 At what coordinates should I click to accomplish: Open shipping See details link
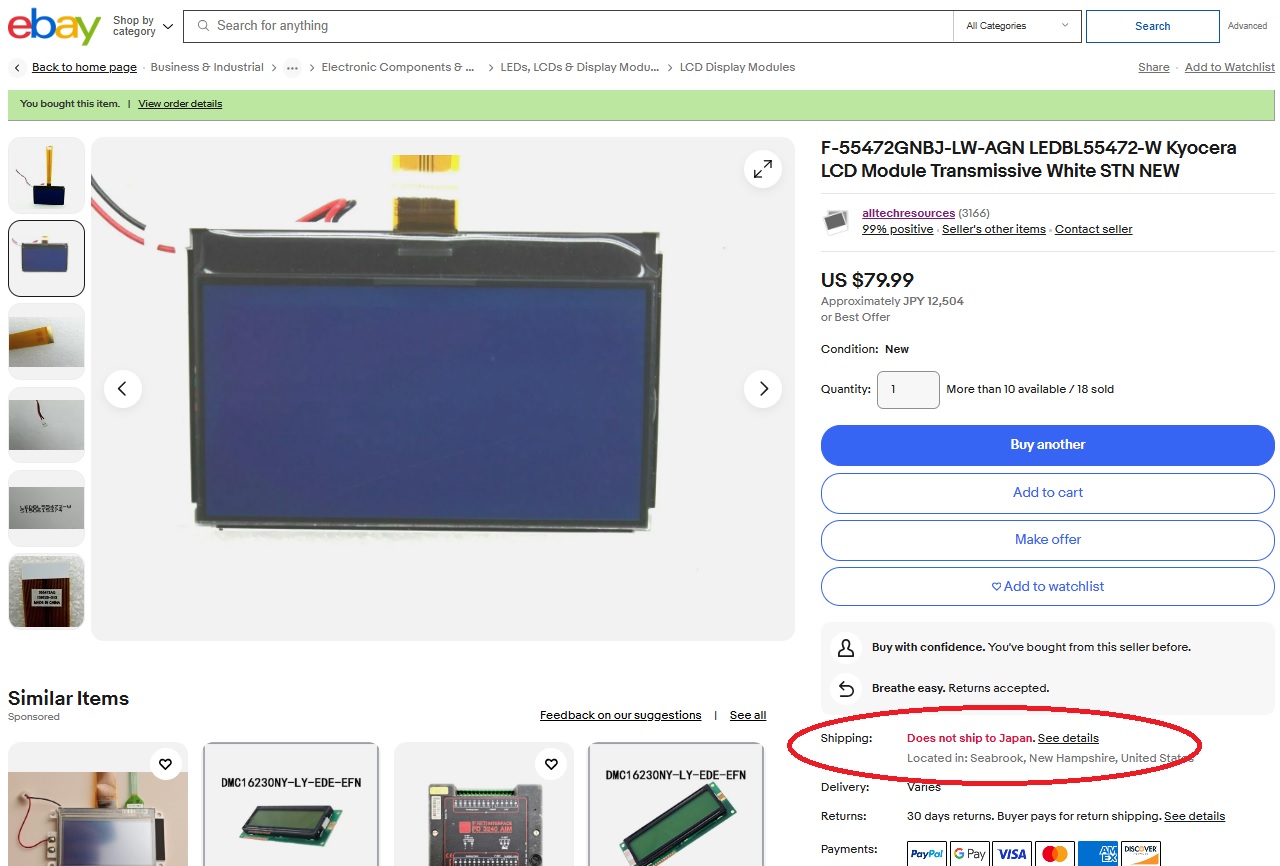[x=1068, y=738]
